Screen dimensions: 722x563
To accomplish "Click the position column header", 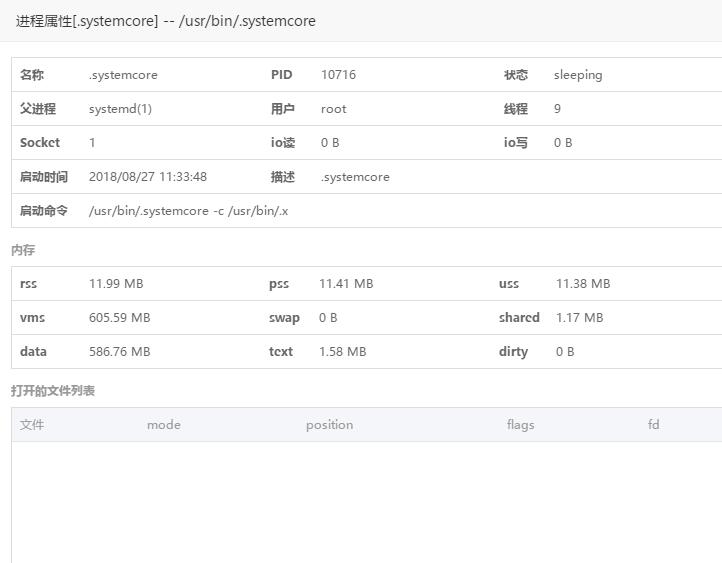I will click(329, 425).
